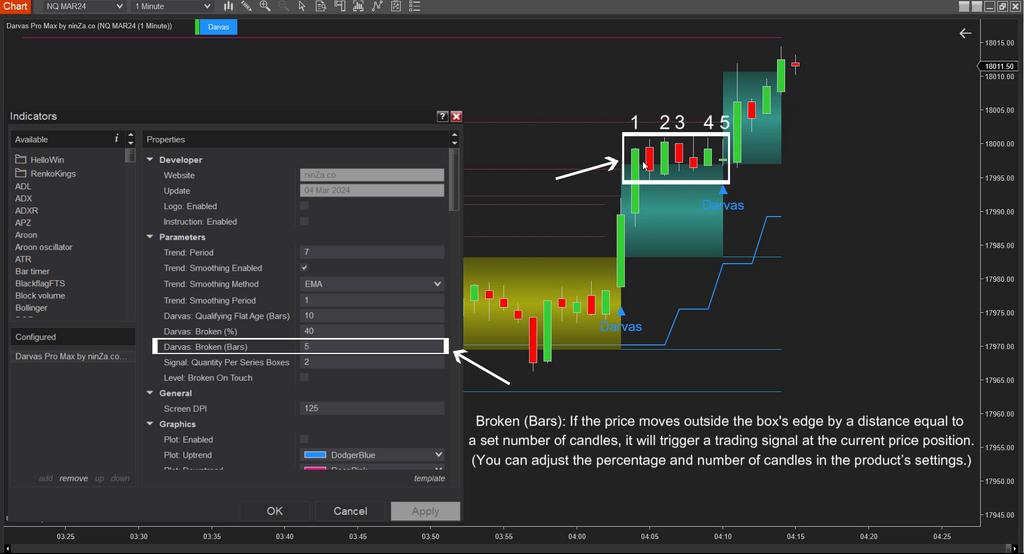Click the zoom in magnifier icon
Screen dimensions: 1024x554
click(x=264, y=6)
